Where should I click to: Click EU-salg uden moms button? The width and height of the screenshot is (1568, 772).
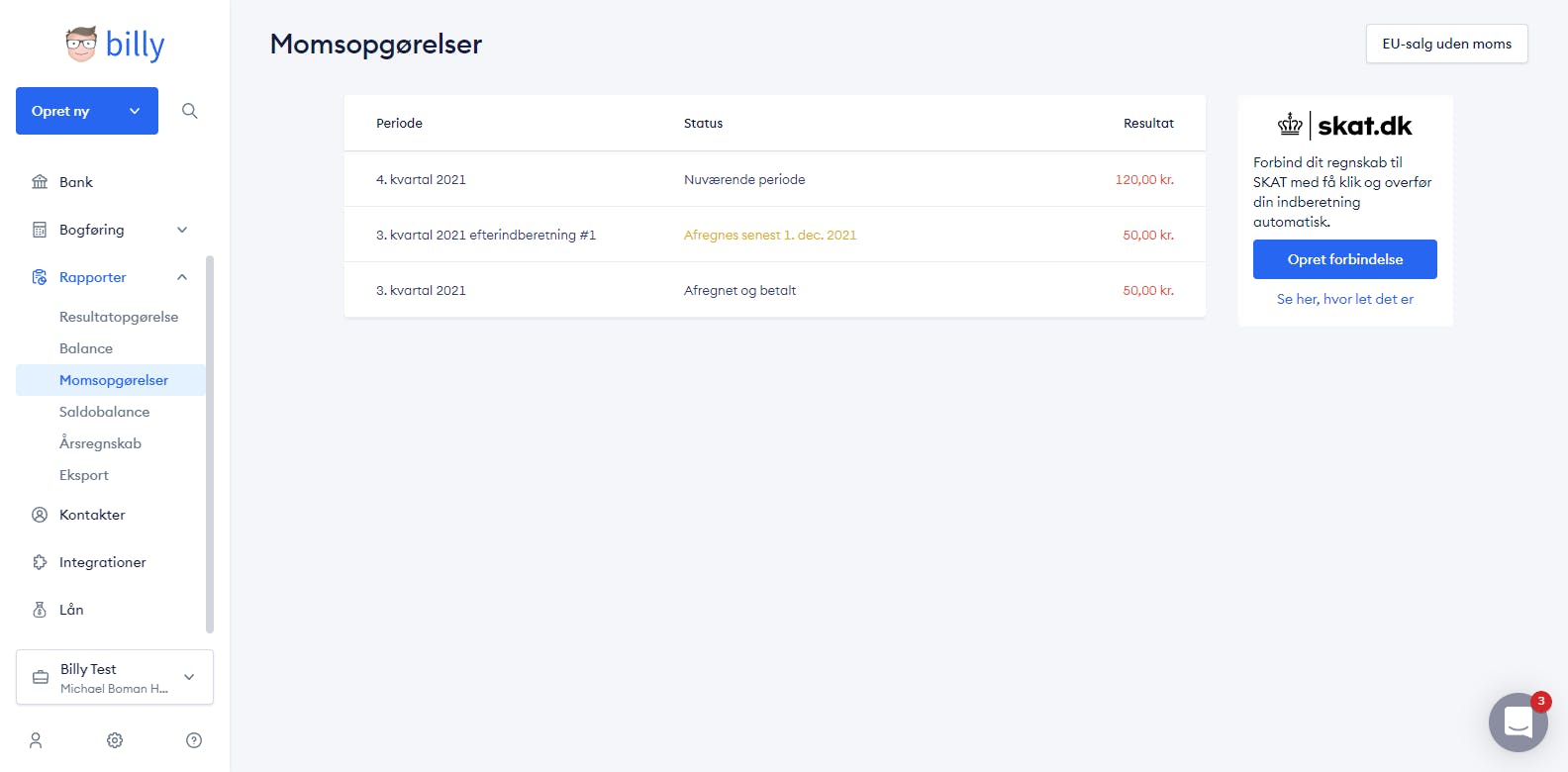click(x=1447, y=44)
